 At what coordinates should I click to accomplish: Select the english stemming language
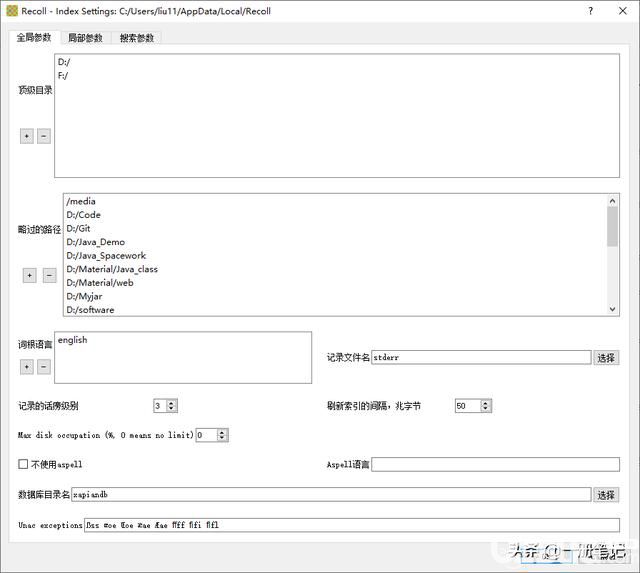(x=73, y=340)
